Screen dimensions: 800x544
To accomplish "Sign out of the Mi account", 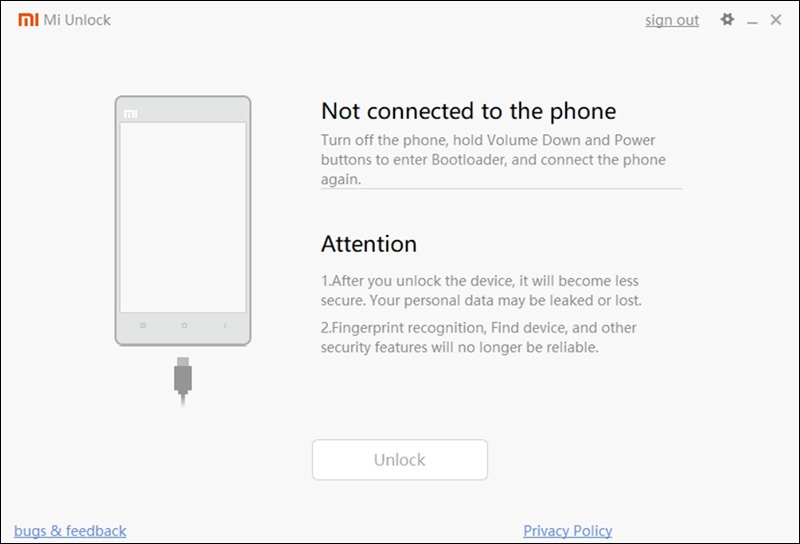I will (672, 20).
